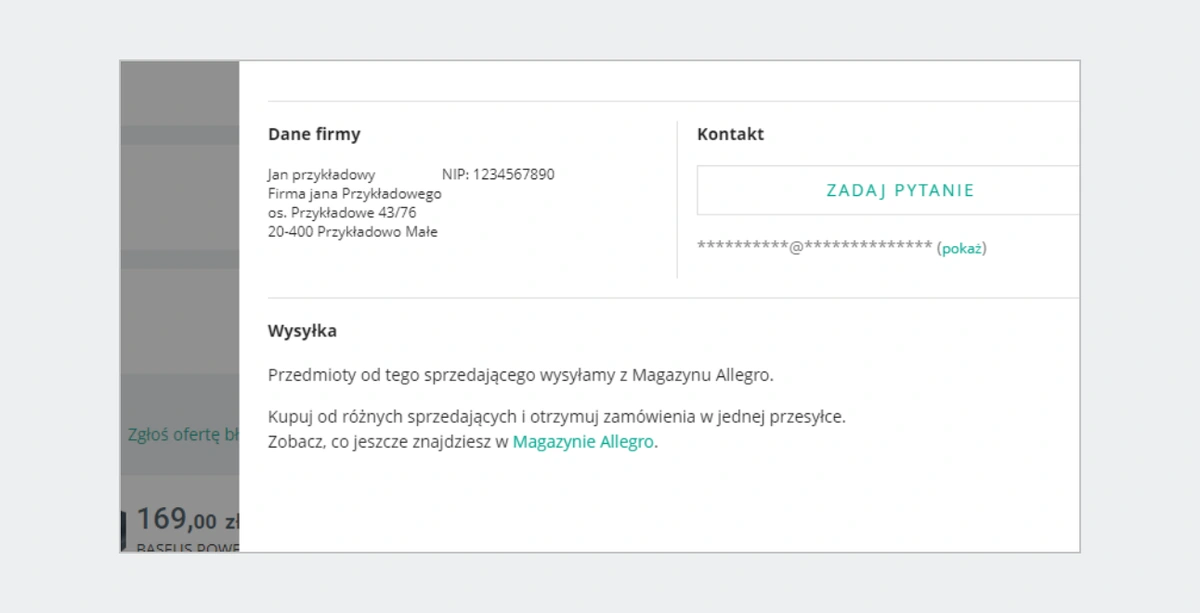Reveal hidden email via pokaż link
Viewport: 1200px width, 613px height.
pyautogui.click(x=961, y=248)
